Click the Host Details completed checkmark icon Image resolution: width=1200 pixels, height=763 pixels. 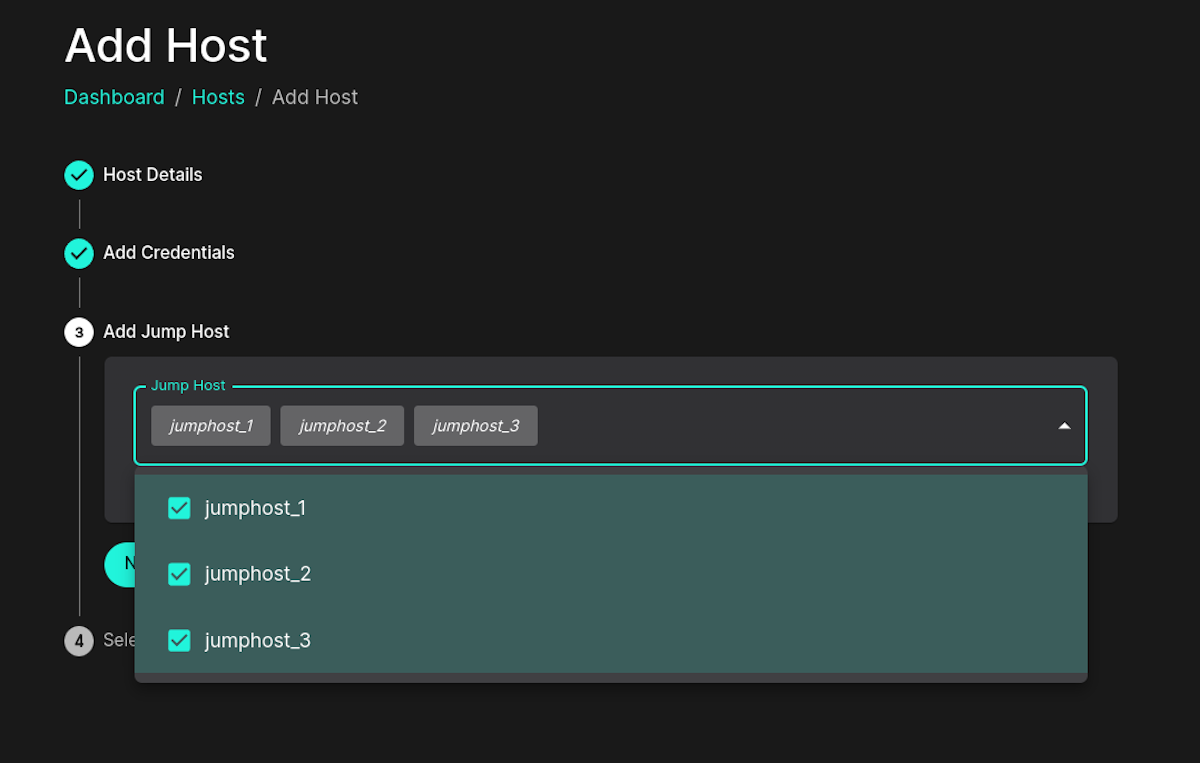click(x=78, y=174)
